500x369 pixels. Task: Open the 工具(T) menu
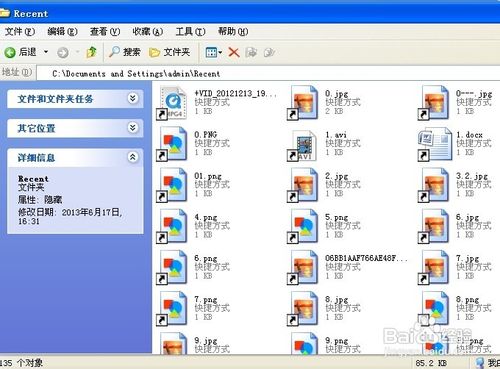click(190, 32)
